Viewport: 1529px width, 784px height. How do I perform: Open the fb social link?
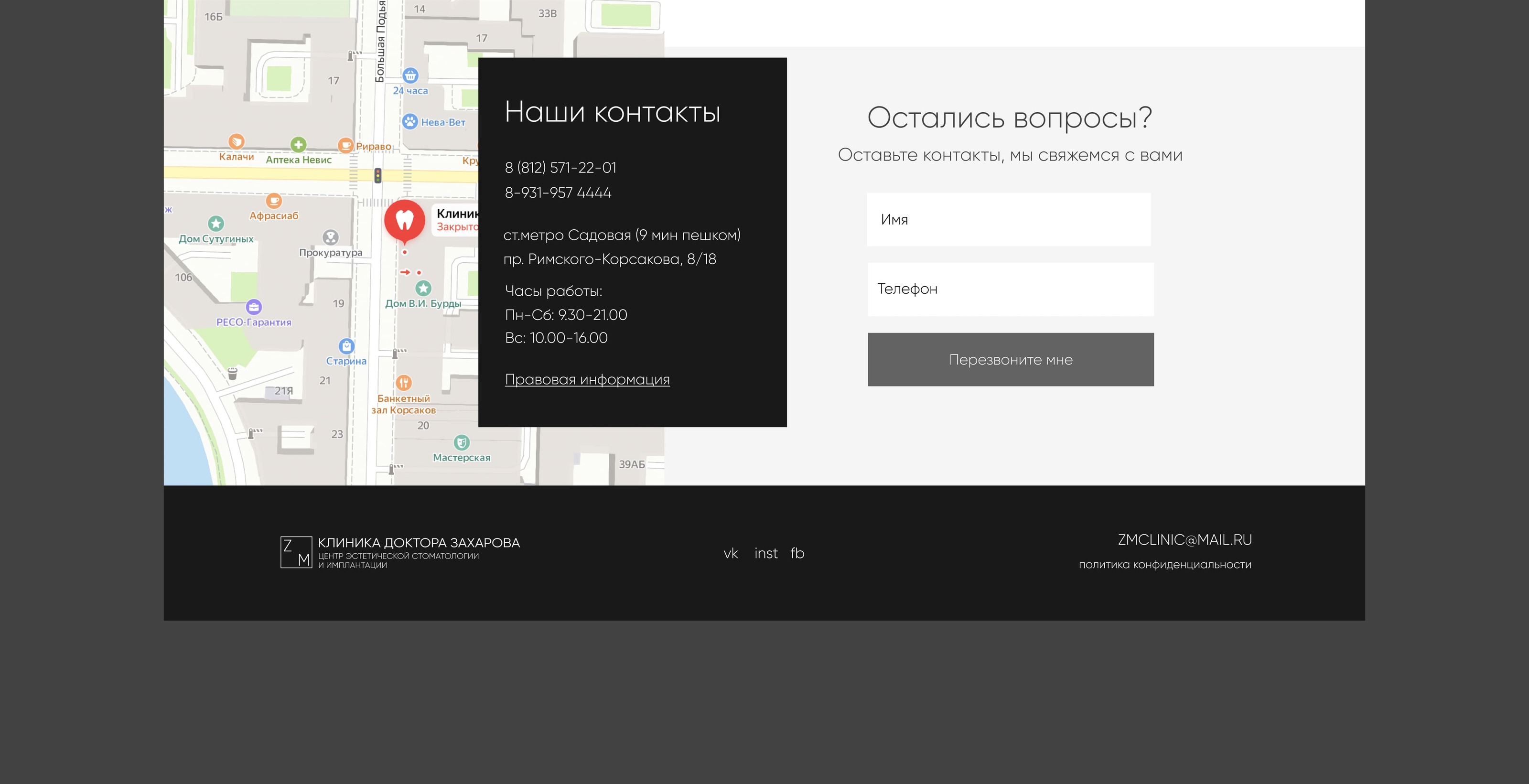tap(797, 553)
